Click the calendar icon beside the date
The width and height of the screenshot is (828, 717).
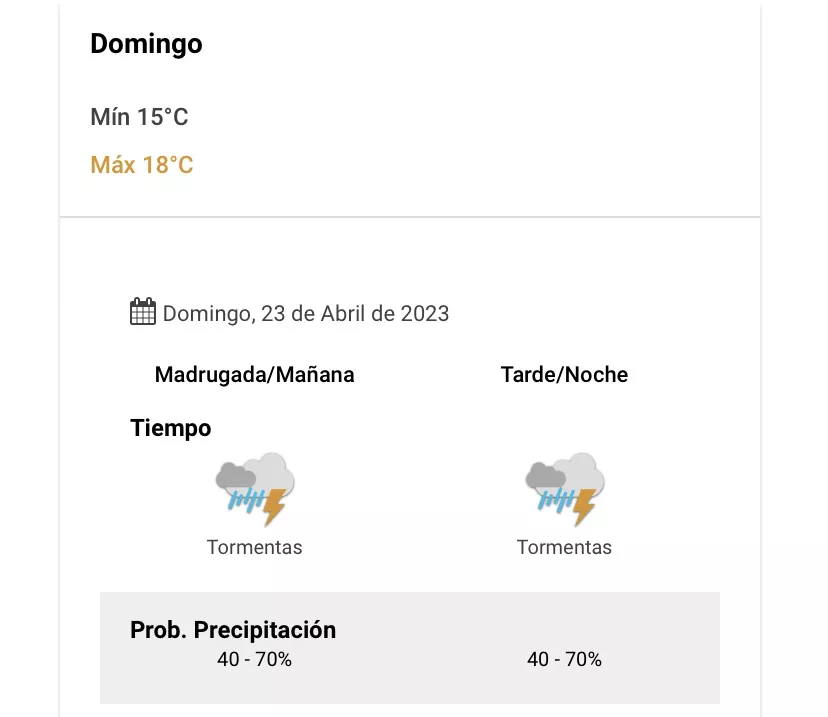click(x=143, y=312)
